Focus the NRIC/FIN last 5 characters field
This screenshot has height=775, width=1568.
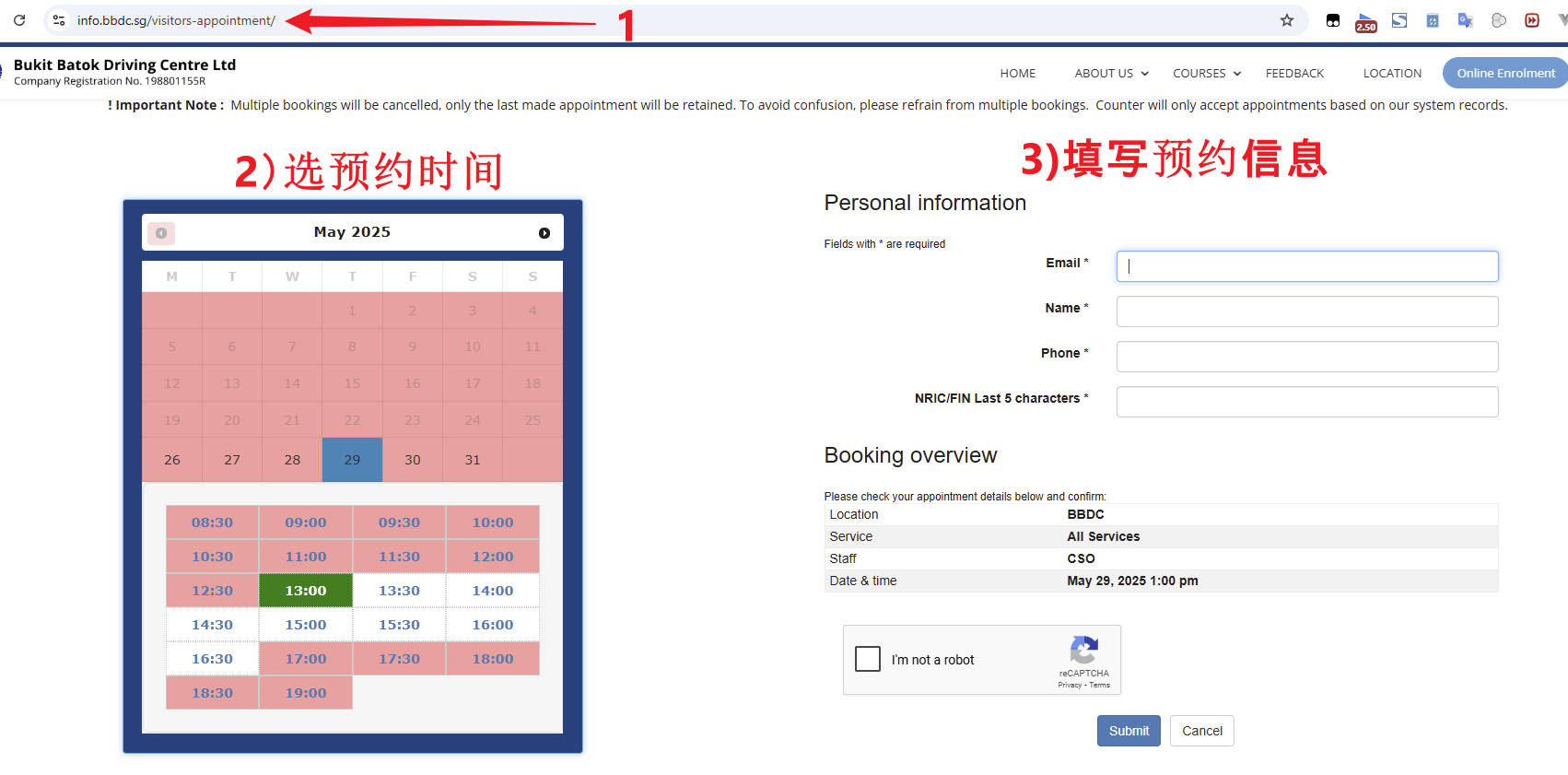pyautogui.click(x=1306, y=402)
